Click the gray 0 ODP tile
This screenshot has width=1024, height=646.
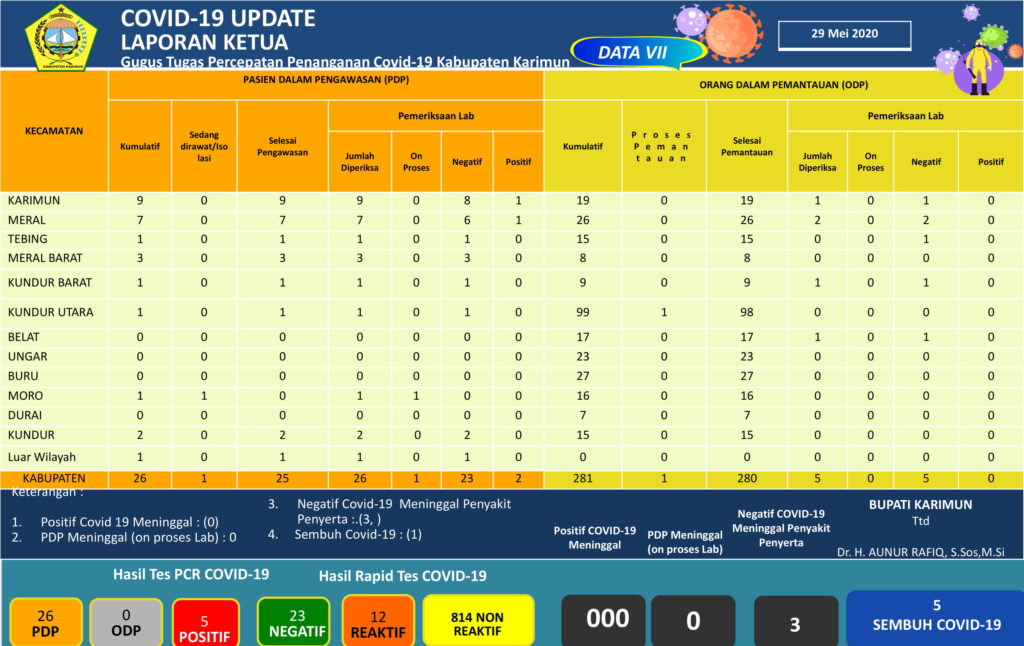[x=126, y=622]
